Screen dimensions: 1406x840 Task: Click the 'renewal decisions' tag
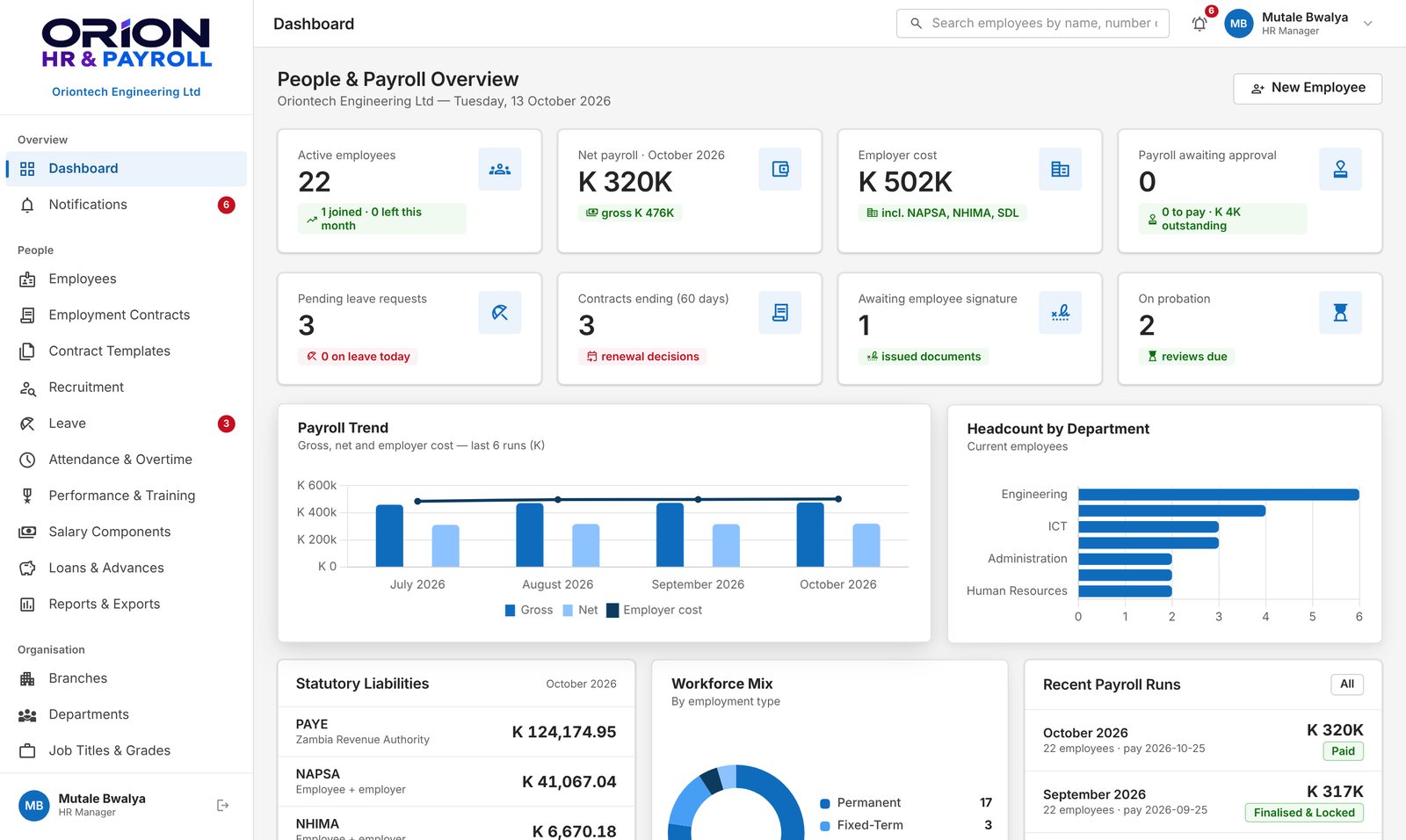643,357
